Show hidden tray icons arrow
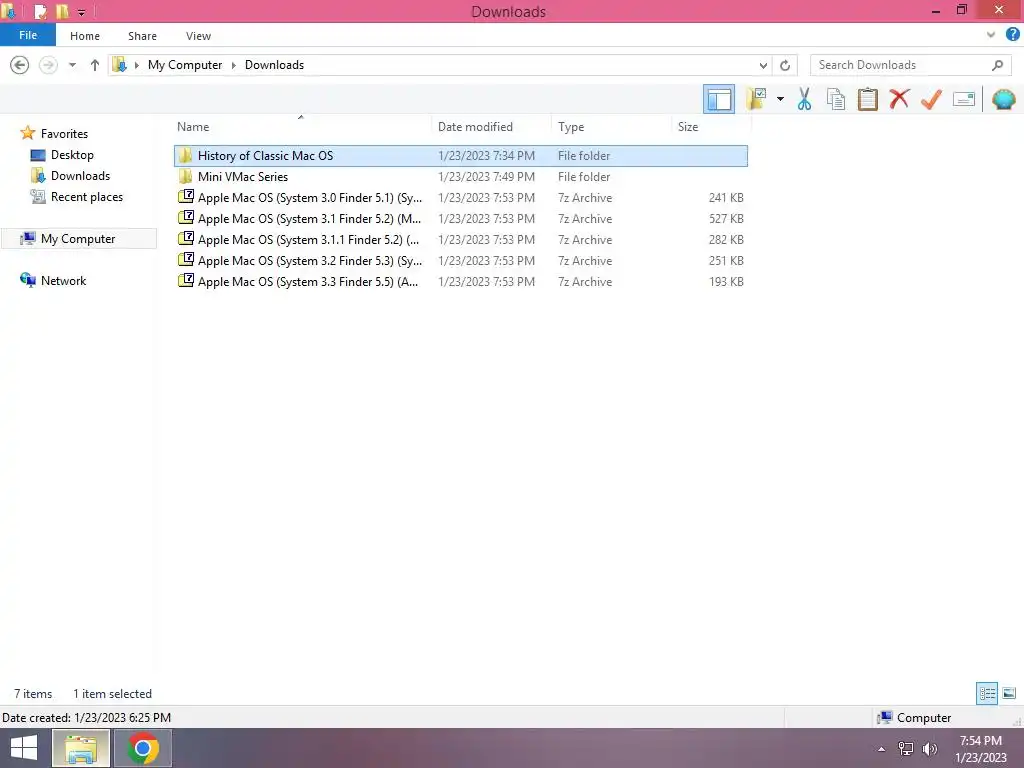The width and height of the screenshot is (1024, 768). pos(881,749)
